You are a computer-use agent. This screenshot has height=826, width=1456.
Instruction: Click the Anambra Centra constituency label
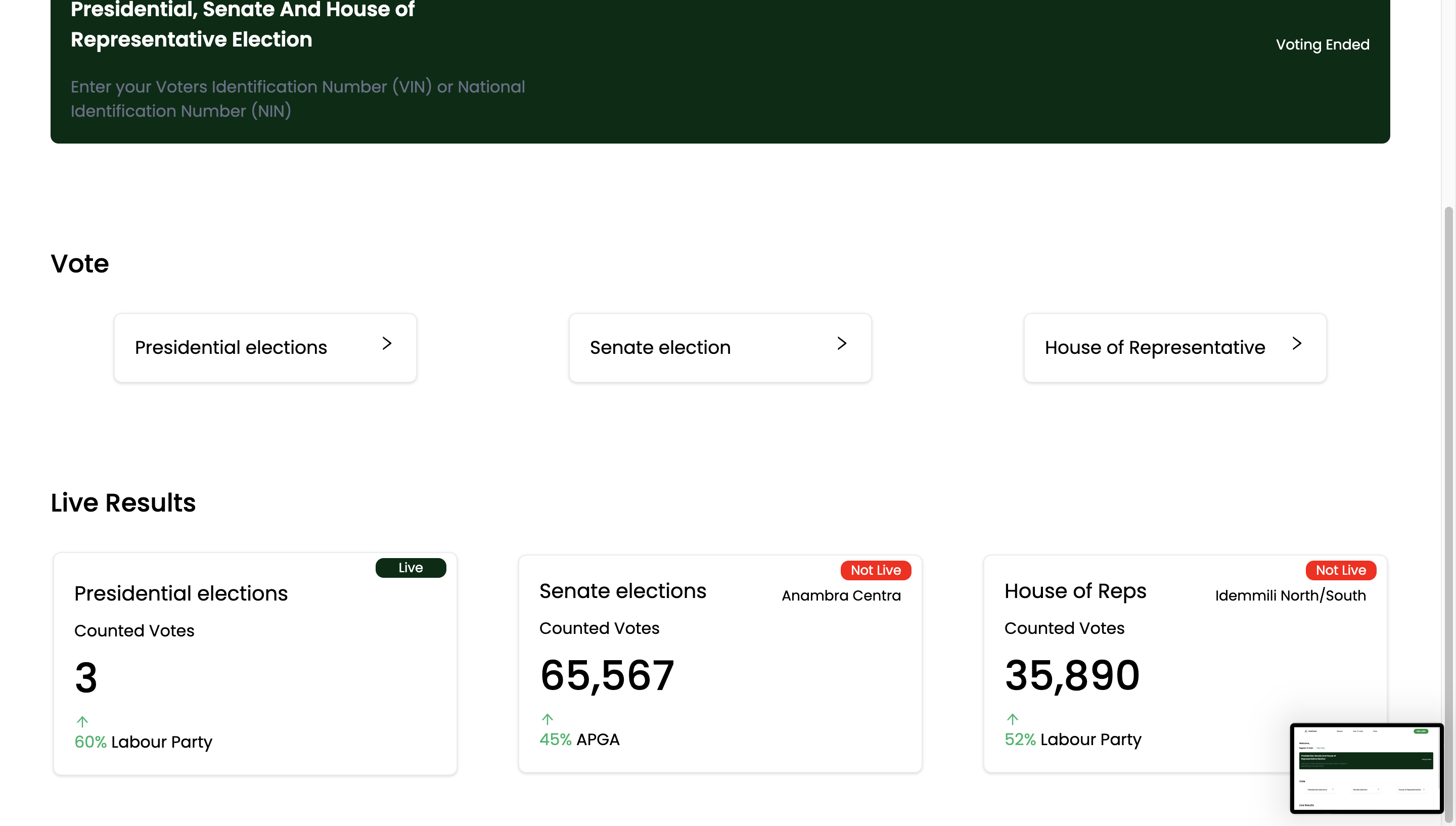(x=841, y=595)
